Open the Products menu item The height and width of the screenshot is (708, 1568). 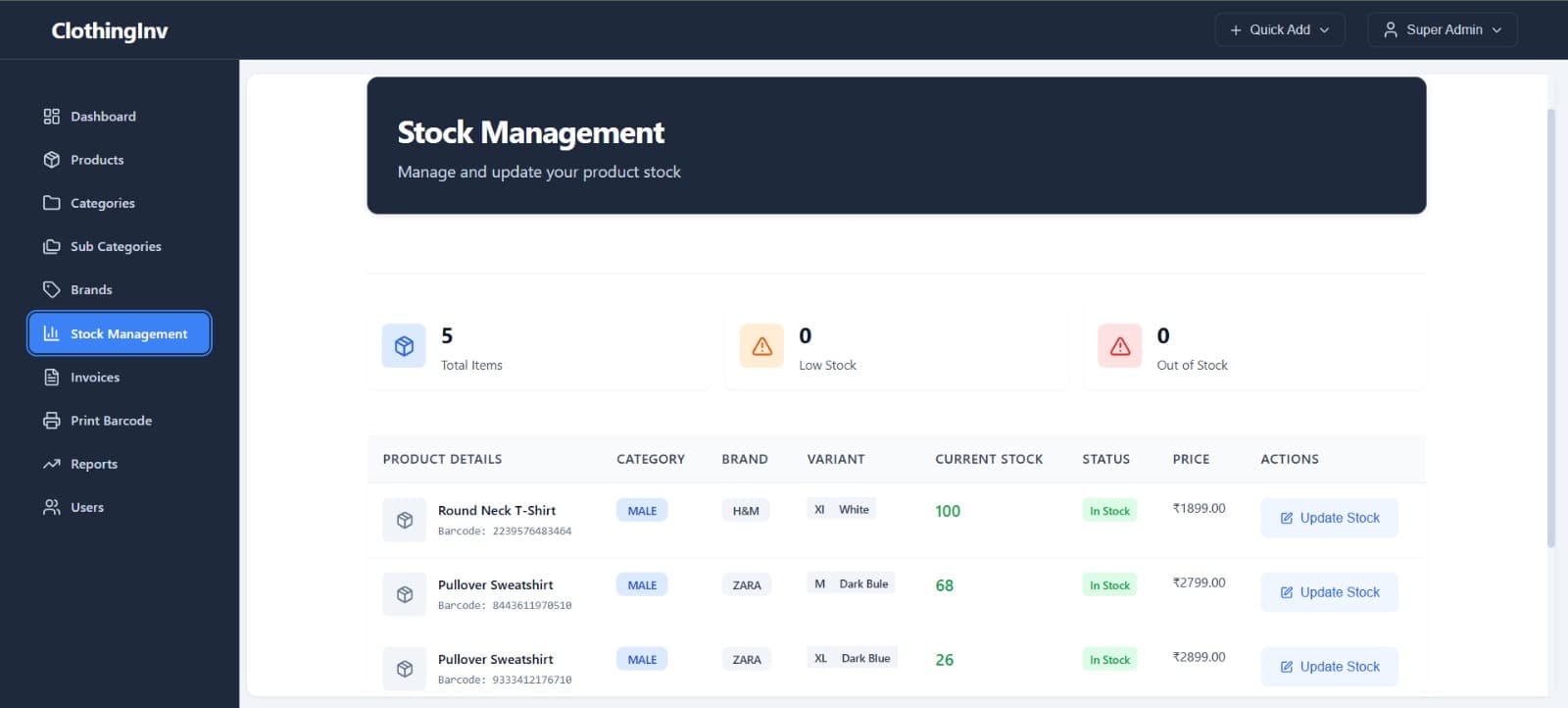(x=120, y=160)
